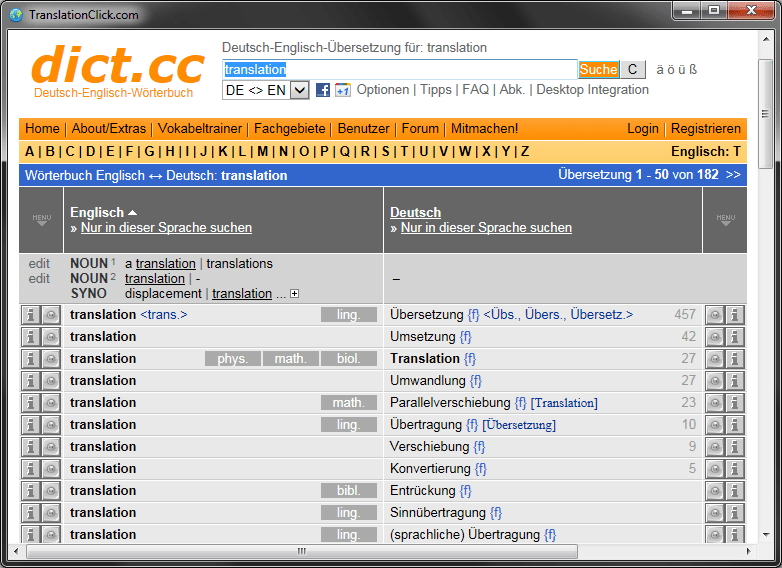Screen dimensions: 782x568
Task: Click the vertical scrollbar down arrow
Action: pos(766,535)
